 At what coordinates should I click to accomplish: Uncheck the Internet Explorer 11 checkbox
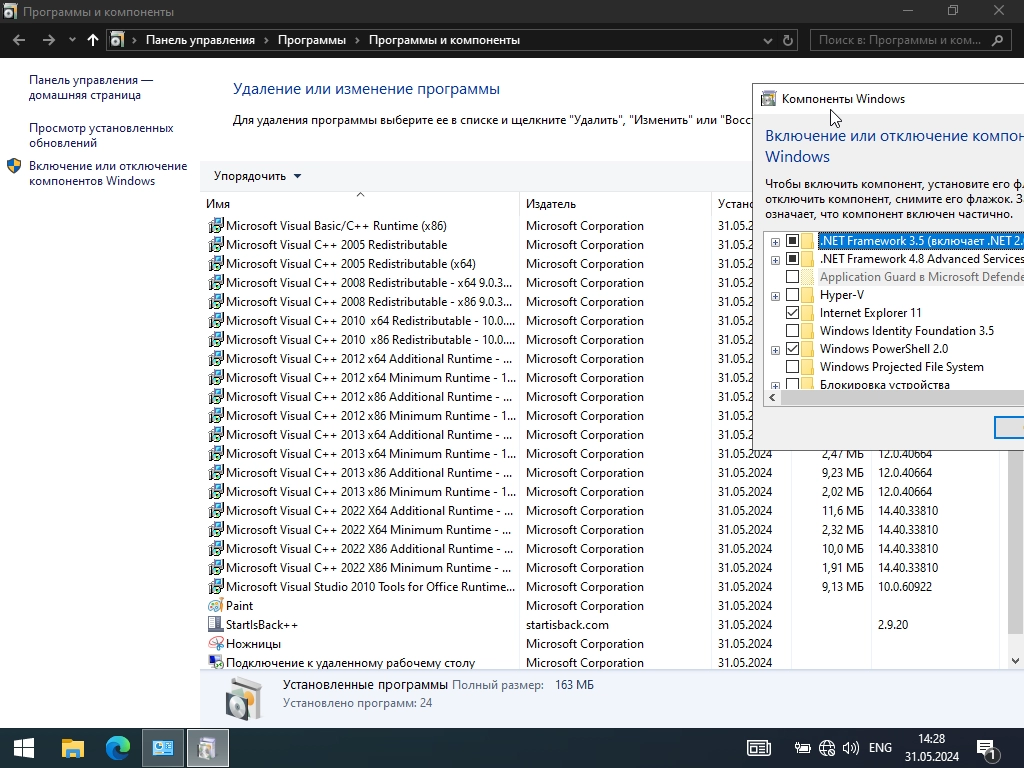(x=792, y=313)
